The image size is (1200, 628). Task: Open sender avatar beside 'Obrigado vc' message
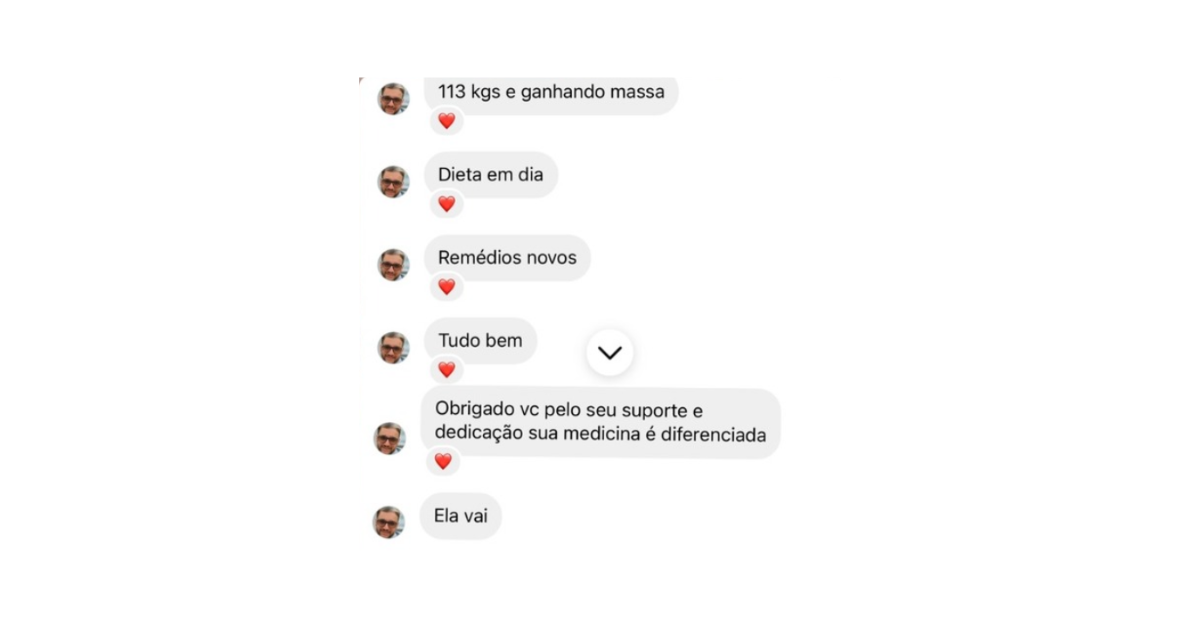pyautogui.click(x=390, y=438)
